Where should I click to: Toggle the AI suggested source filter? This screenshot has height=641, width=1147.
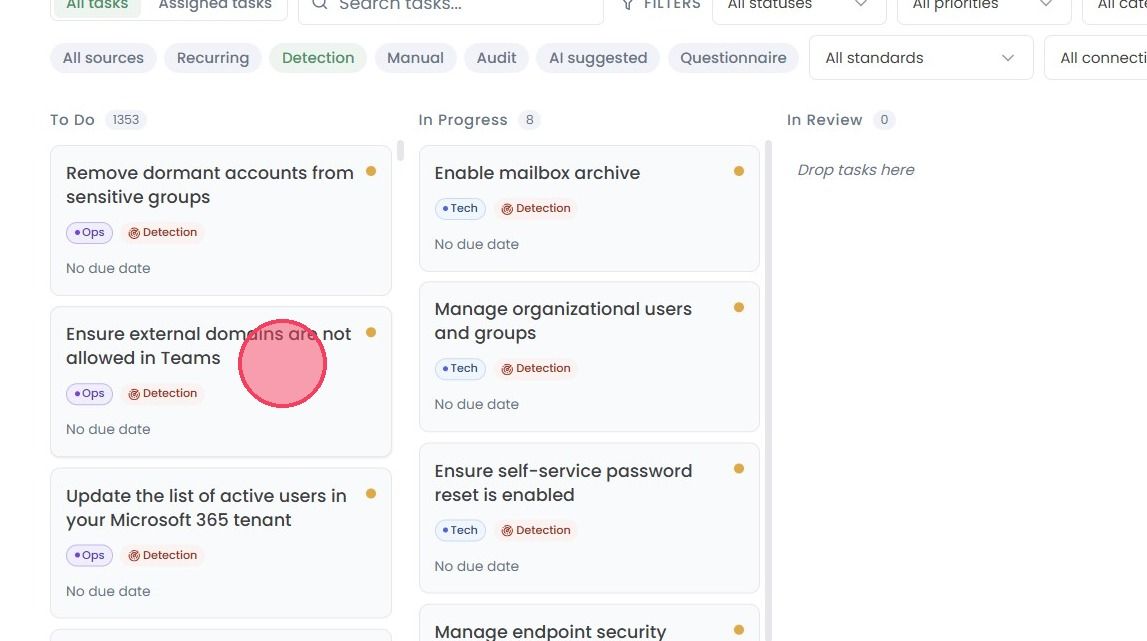(x=598, y=58)
